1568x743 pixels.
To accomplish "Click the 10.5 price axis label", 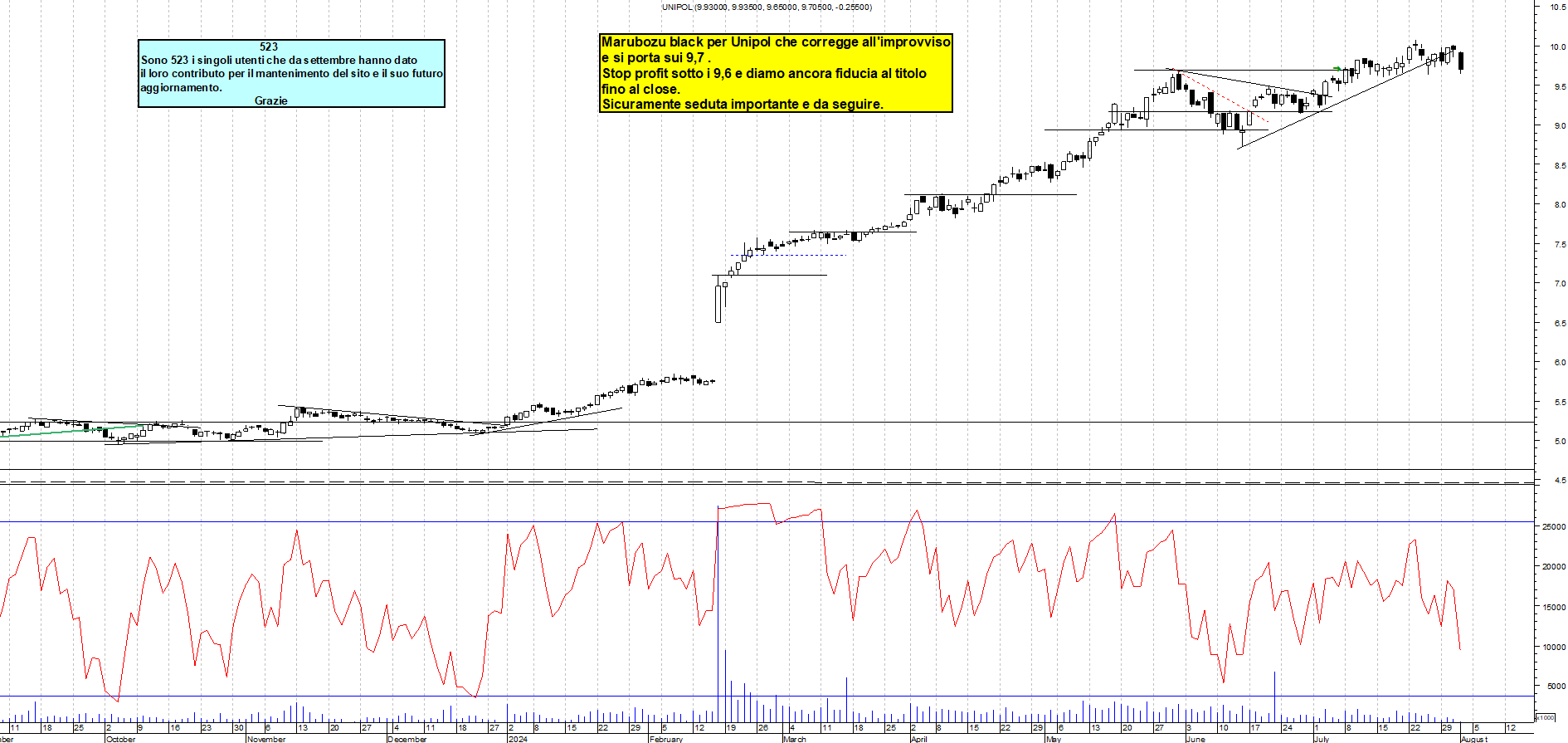I will [1558, 7].
